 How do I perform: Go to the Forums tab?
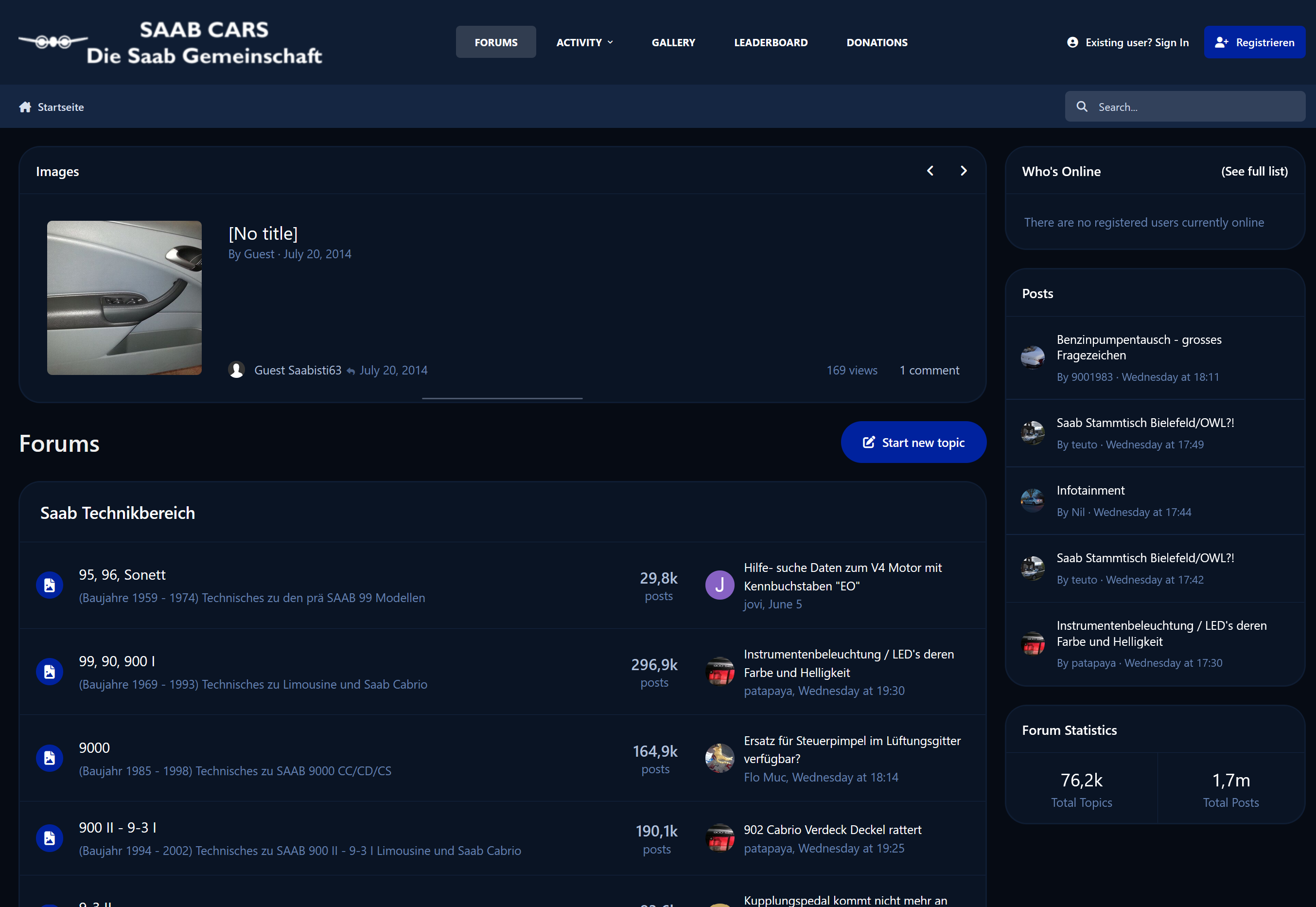496,42
